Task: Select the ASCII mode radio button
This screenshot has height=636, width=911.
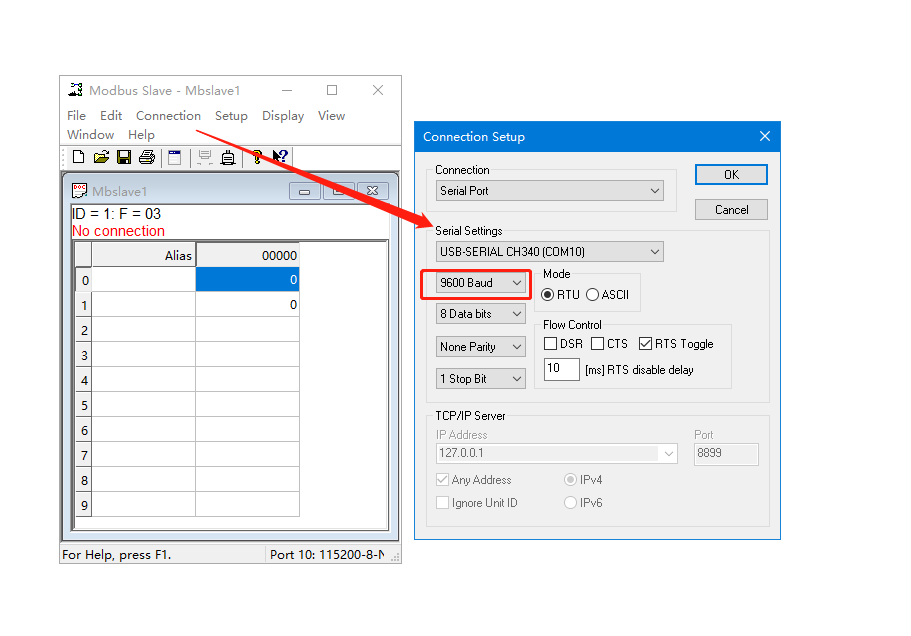Action: point(593,294)
